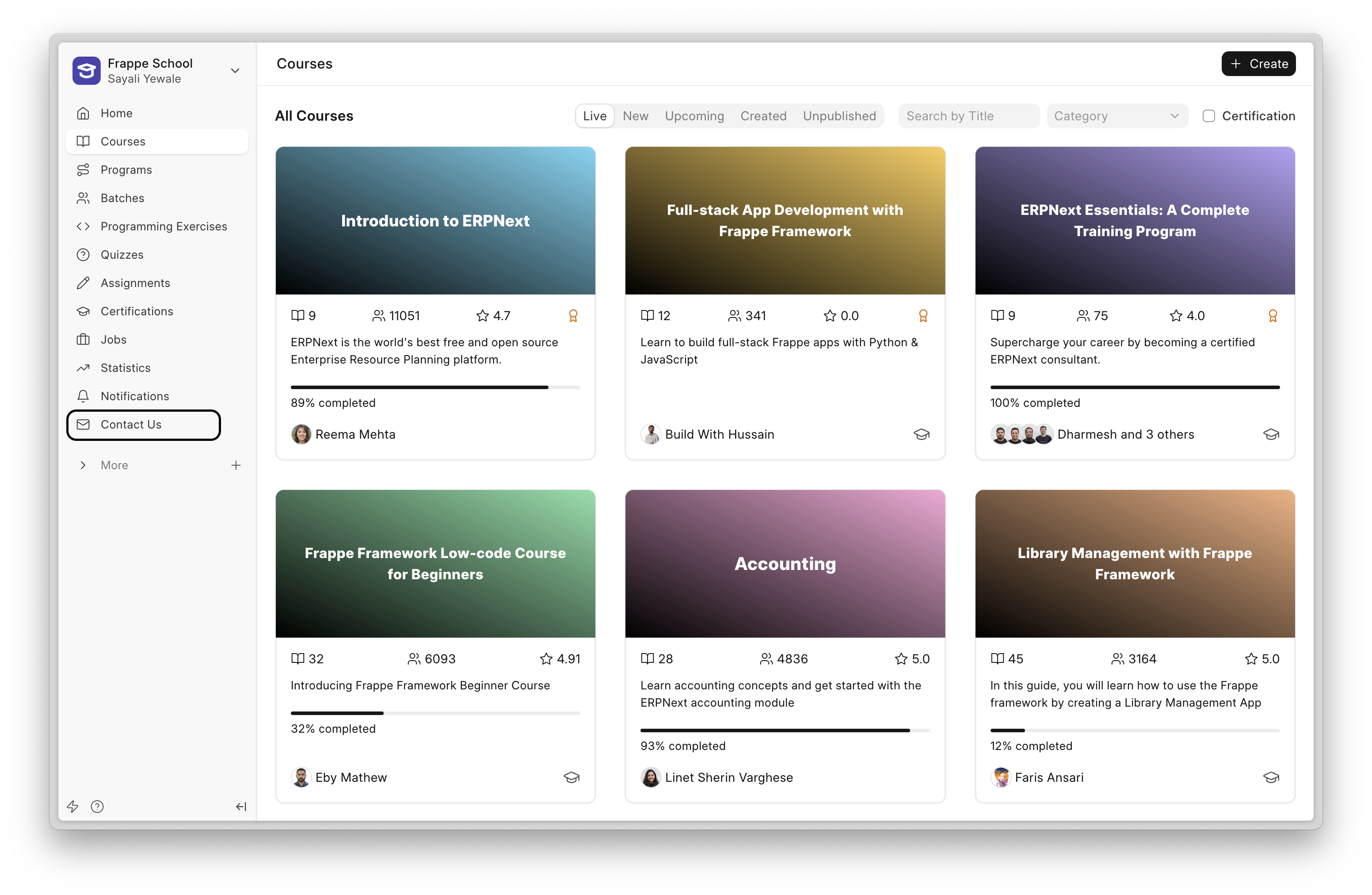Open the help question mark icon

coord(97,806)
